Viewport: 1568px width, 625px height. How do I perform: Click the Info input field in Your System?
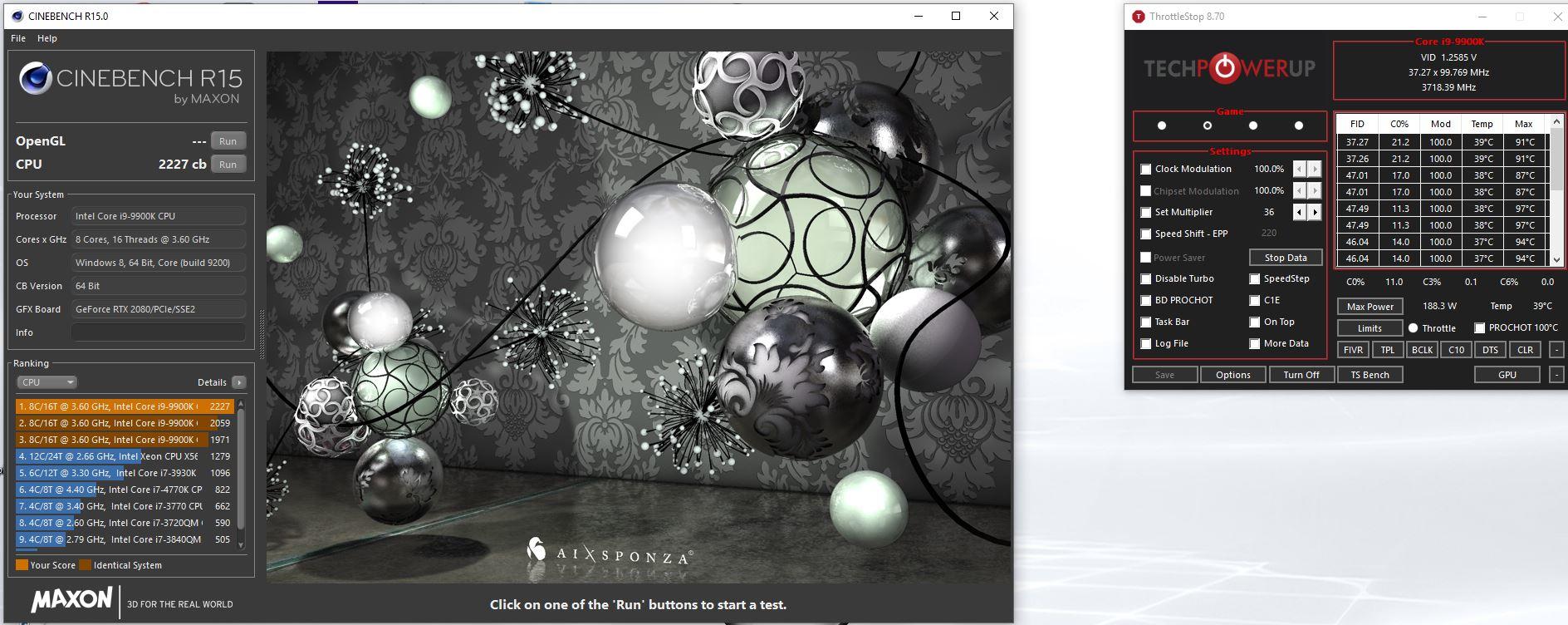coord(159,332)
